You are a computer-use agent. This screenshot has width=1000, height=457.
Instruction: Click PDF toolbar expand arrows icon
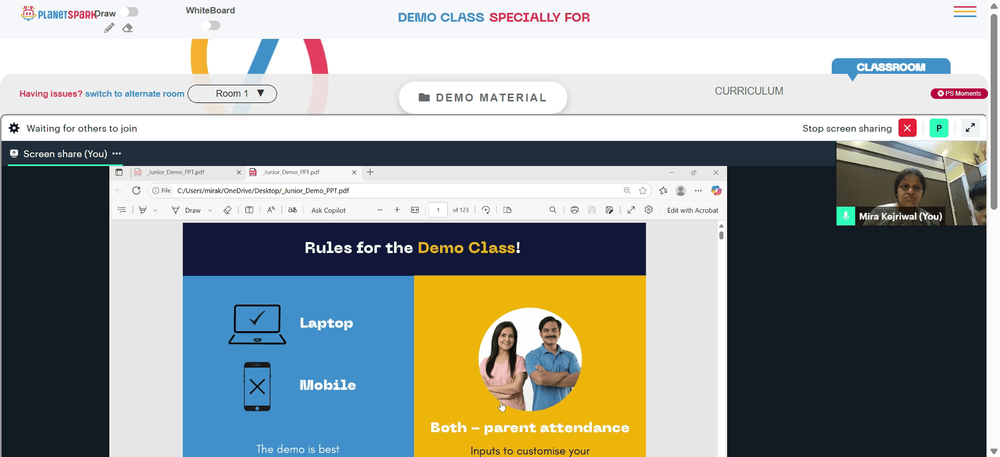tap(631, 210)
